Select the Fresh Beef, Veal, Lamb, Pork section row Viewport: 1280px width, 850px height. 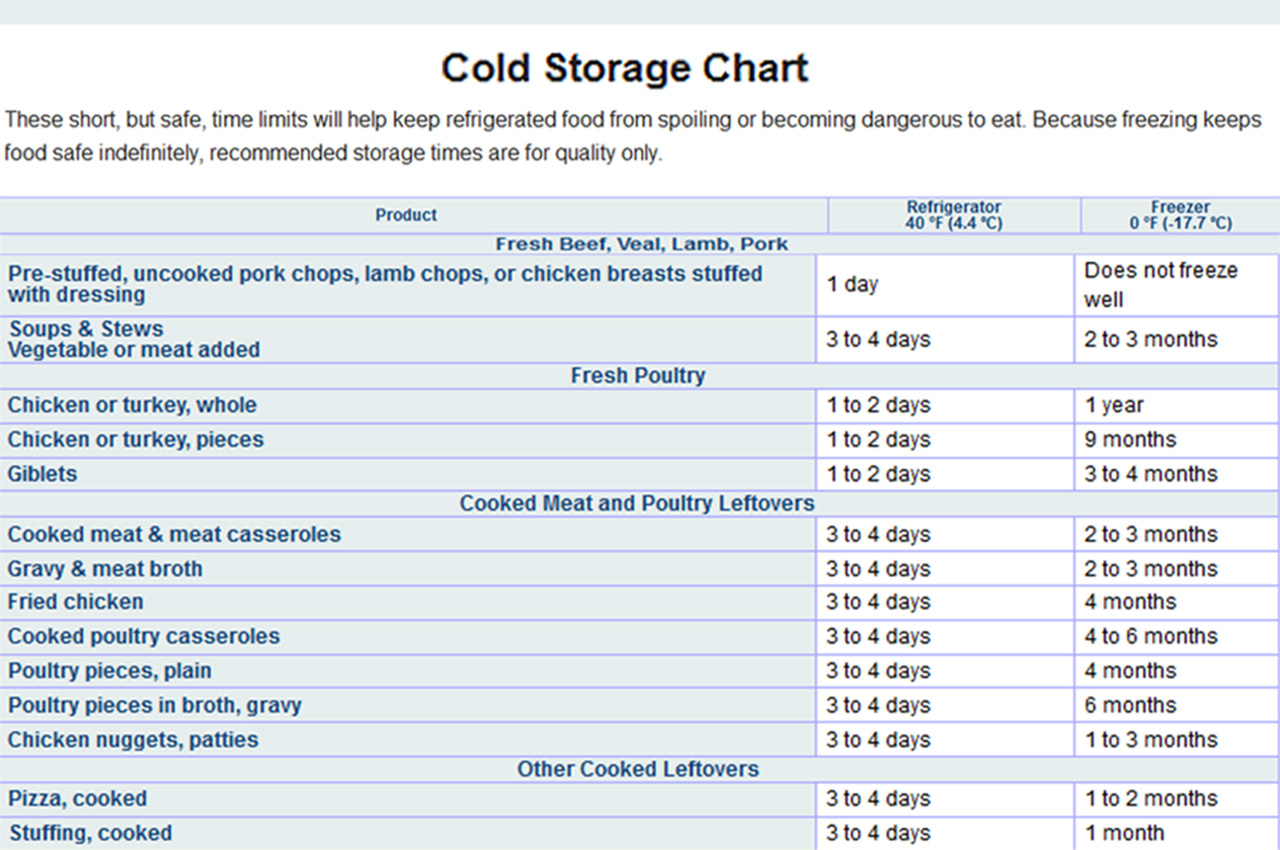click(x=640, y=244)
